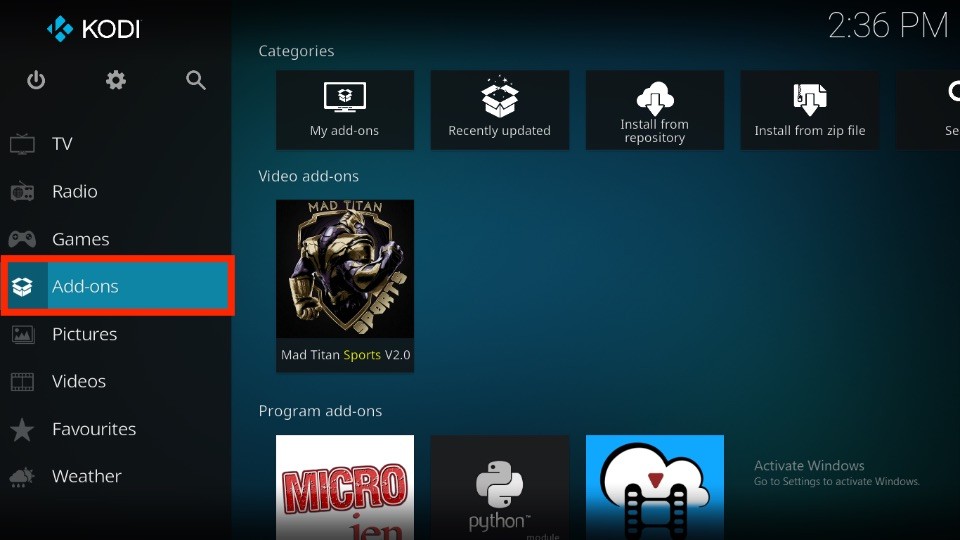
Task: Open Settings via the gear icon
Action: 116,80
